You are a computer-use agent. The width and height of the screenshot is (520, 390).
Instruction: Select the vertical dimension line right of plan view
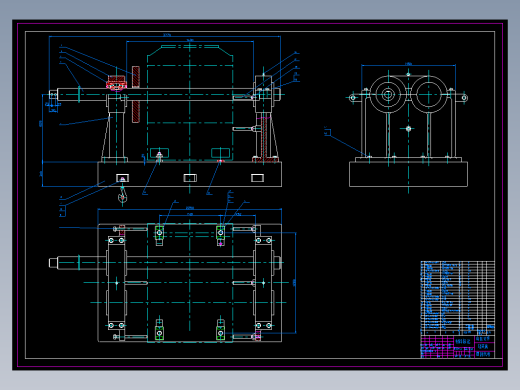coord(295,283)
